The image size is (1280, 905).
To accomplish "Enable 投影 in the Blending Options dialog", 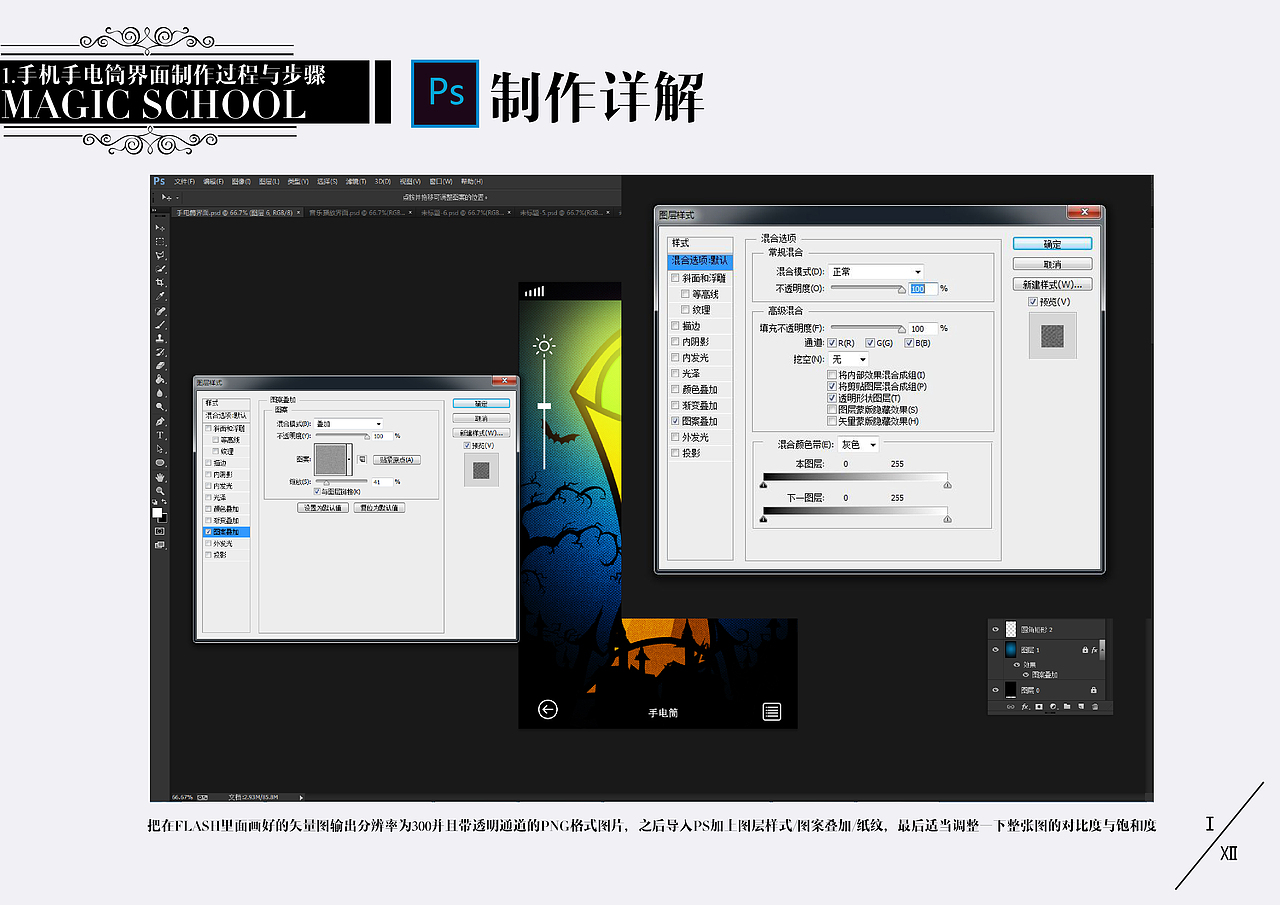I will click(676, 453).
